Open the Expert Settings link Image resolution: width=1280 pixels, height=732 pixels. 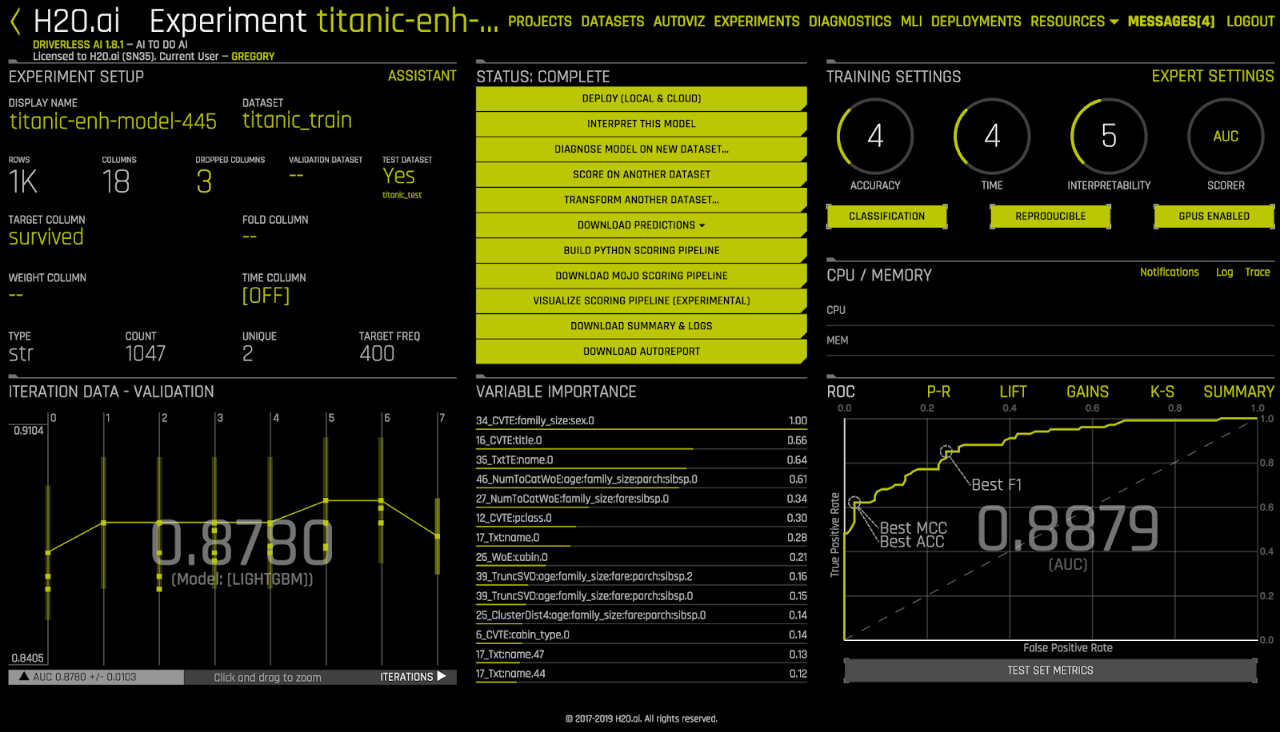coord(1212,76)
